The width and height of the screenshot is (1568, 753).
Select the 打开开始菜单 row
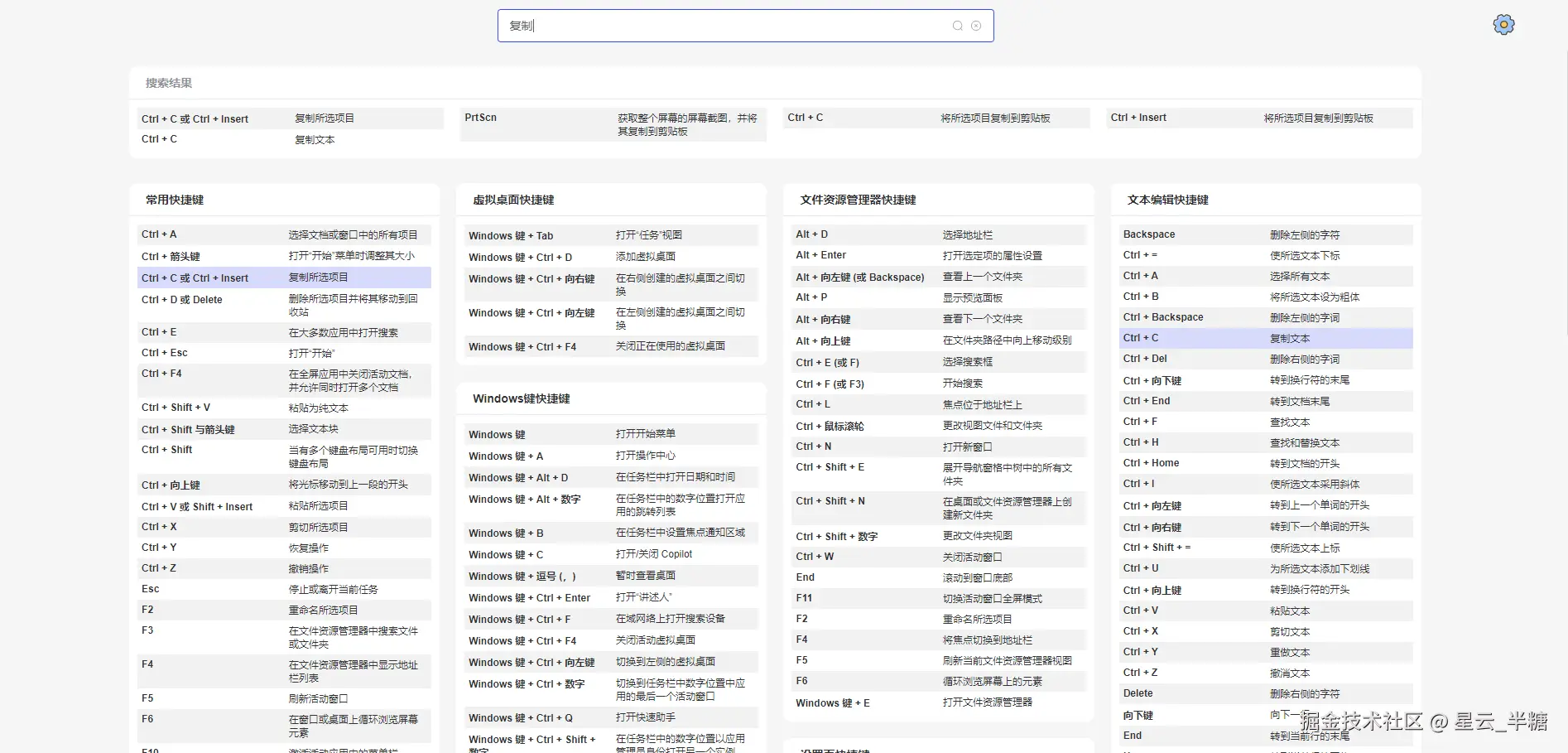point(611,434)
